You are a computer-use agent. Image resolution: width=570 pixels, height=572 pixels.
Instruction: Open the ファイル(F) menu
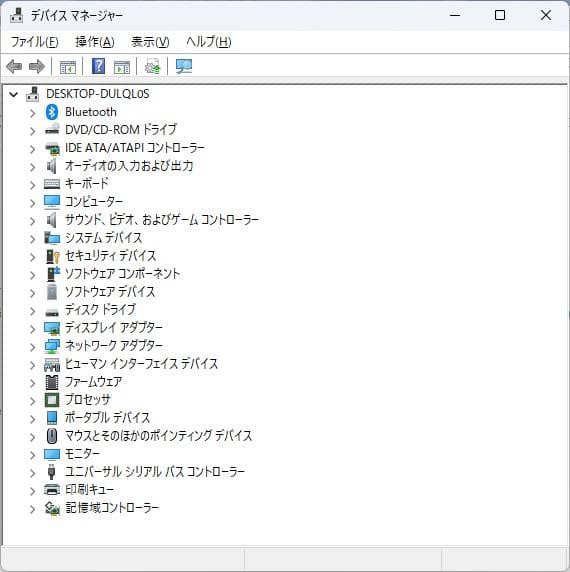coord(35,42)
